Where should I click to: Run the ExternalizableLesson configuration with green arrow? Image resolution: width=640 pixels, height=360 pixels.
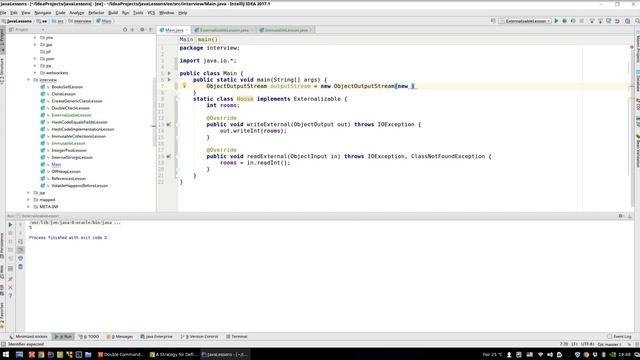point(556,21)
